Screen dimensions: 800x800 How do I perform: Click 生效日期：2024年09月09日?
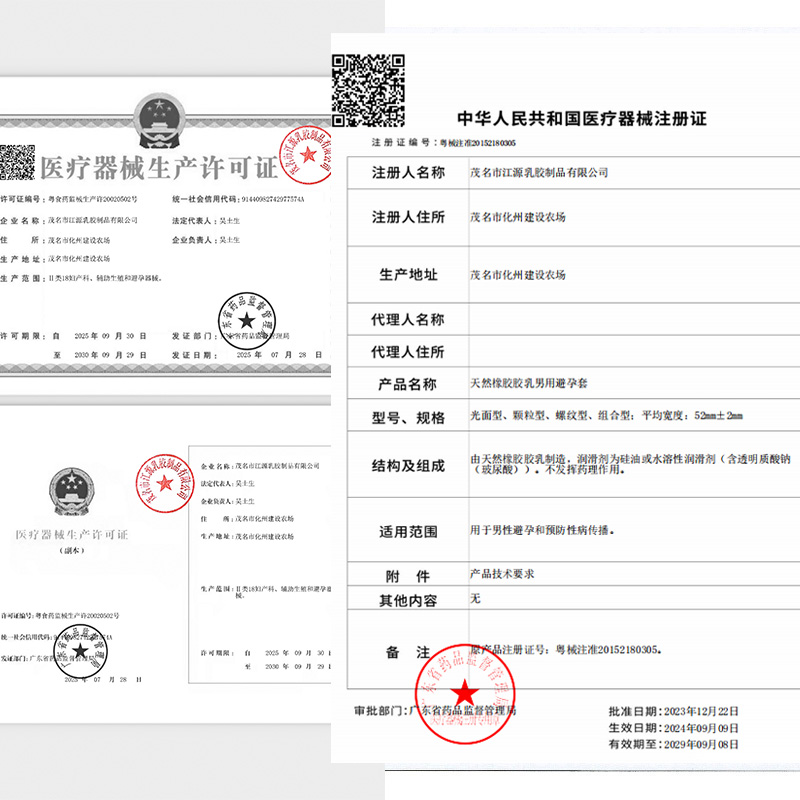click(x=673, y=728)
